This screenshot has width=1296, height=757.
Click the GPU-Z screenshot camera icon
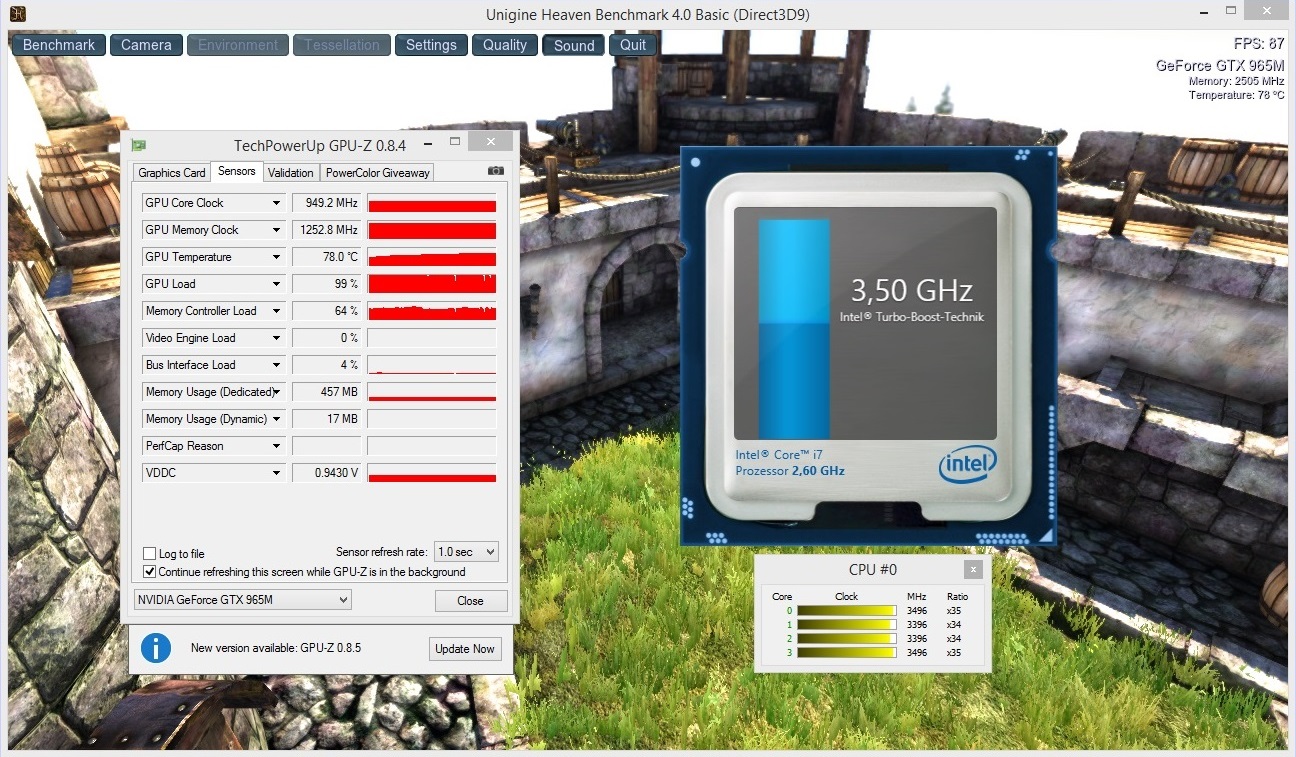tap(495, 171)
